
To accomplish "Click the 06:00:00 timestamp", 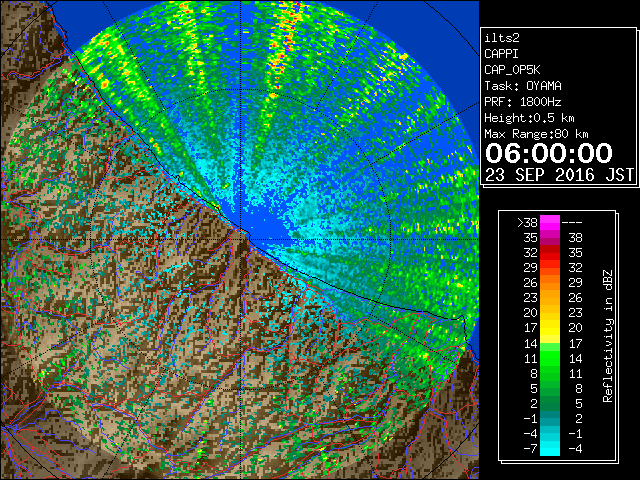I will click(x=549, y=153).
